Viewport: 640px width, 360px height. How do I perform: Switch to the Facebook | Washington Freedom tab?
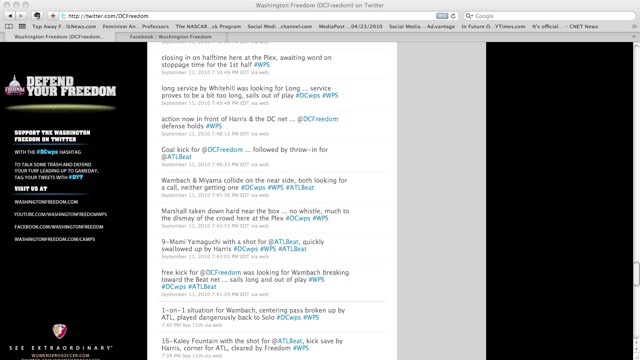tap(171, 37)
